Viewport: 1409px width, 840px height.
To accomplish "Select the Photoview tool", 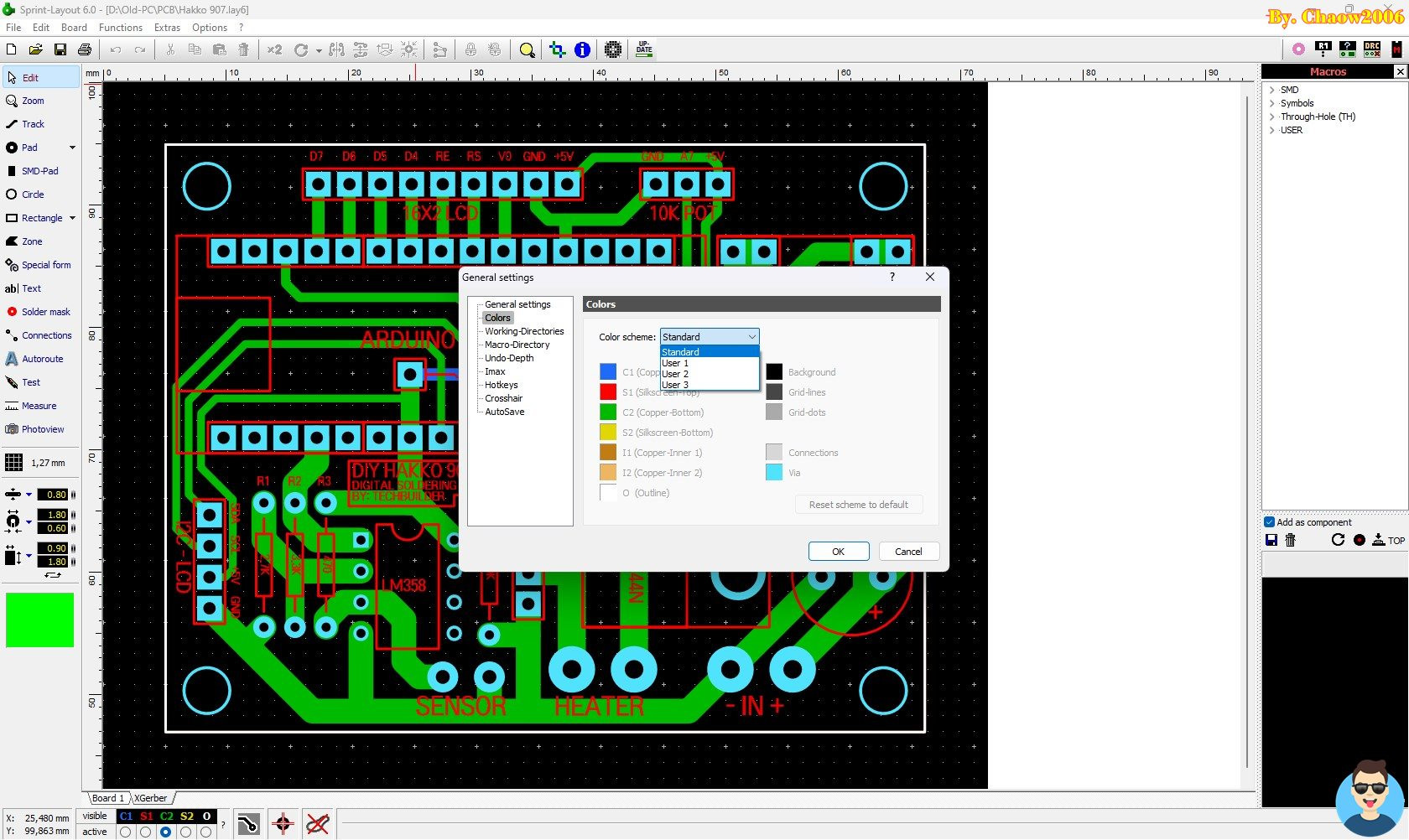I will (x=42, y=429).
